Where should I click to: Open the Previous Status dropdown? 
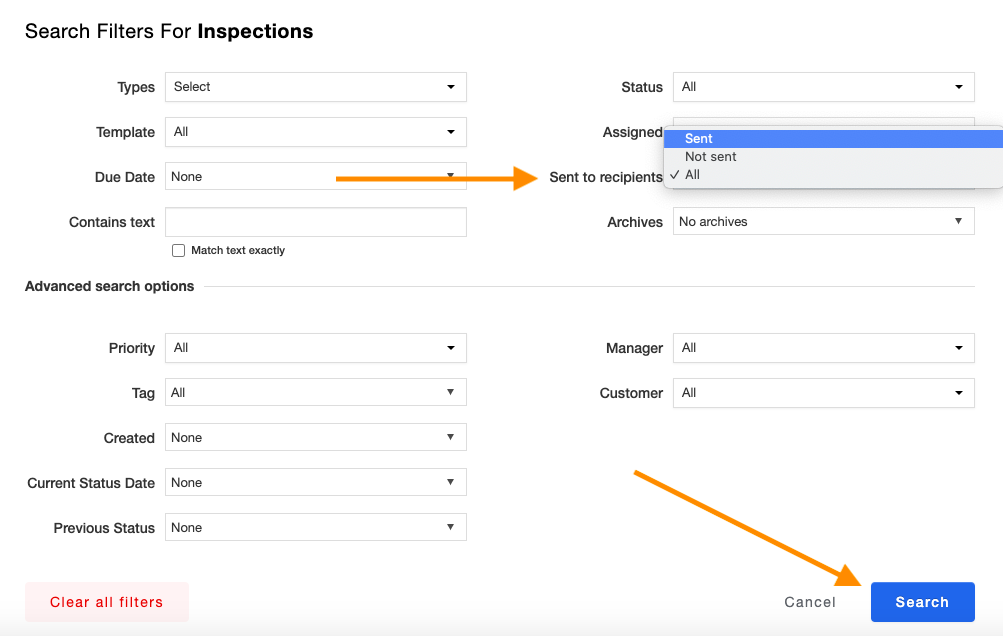pyautogui.click(x=315, y=528)
